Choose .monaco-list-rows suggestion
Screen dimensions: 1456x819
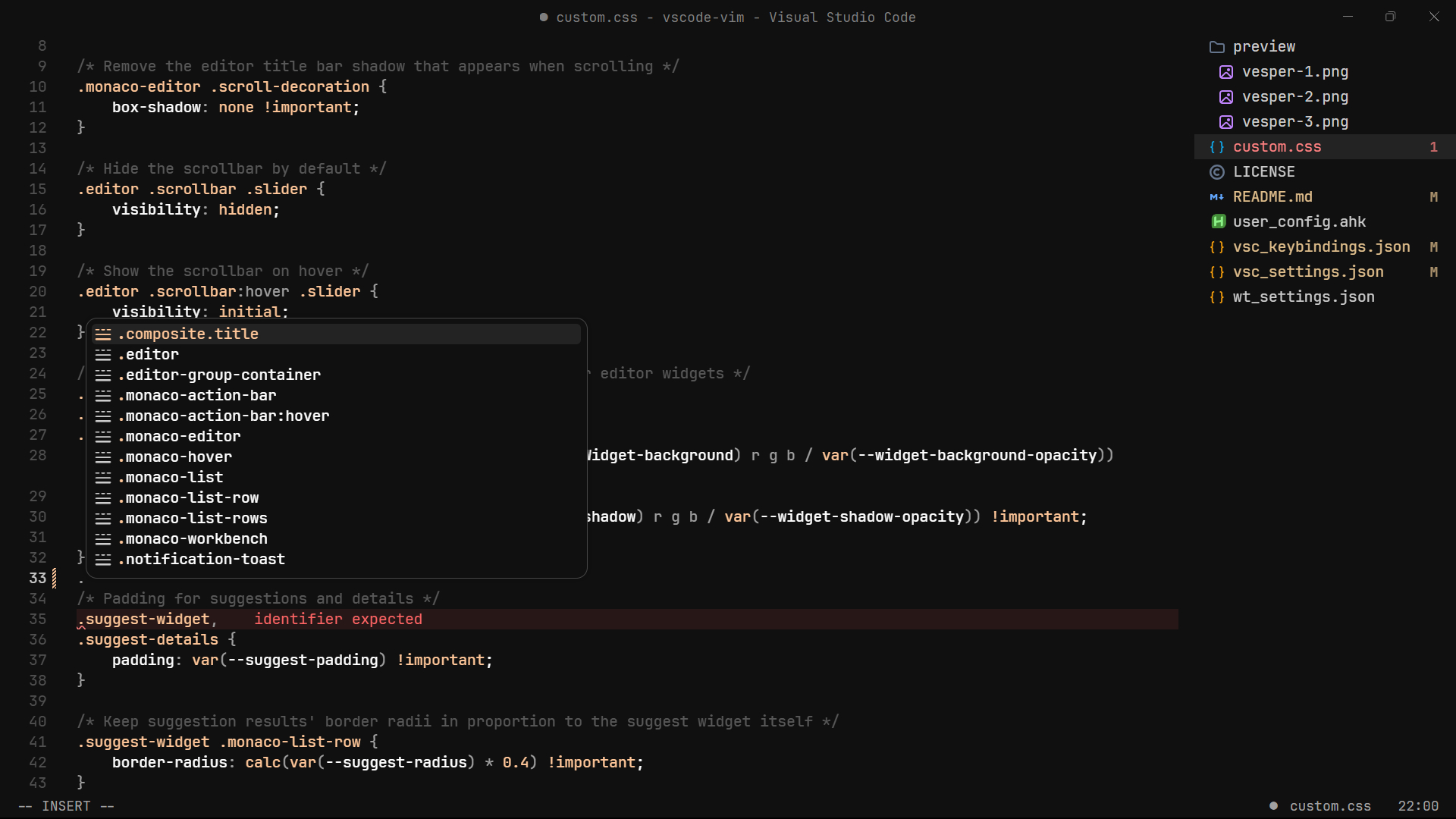point(336,519)
